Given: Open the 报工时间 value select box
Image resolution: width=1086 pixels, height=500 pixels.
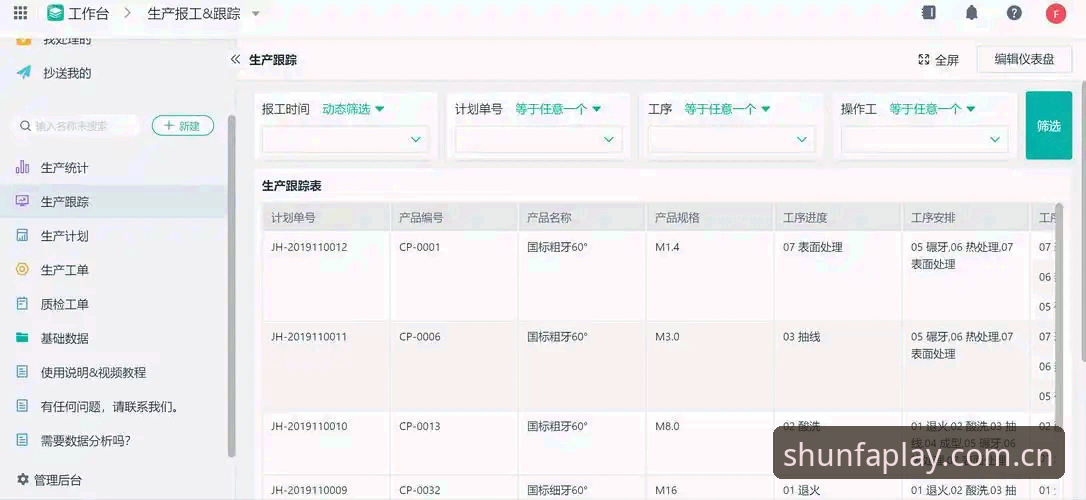Looking at the screenshot, I should 345,139.
